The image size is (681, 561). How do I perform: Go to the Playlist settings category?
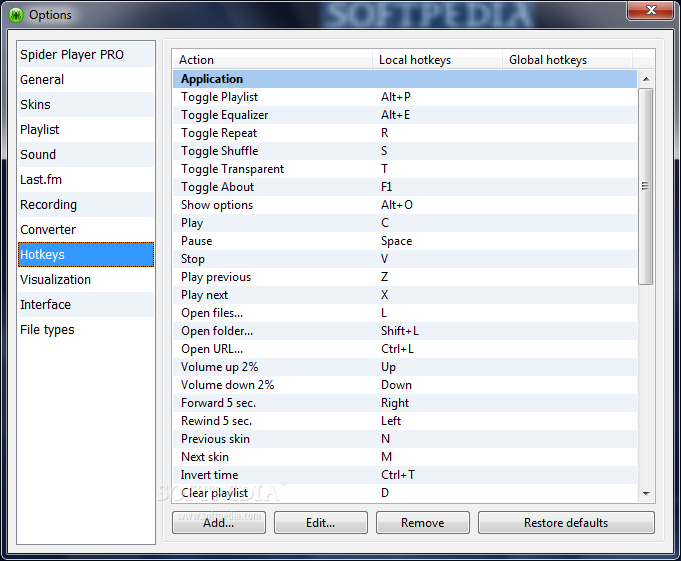86,129
